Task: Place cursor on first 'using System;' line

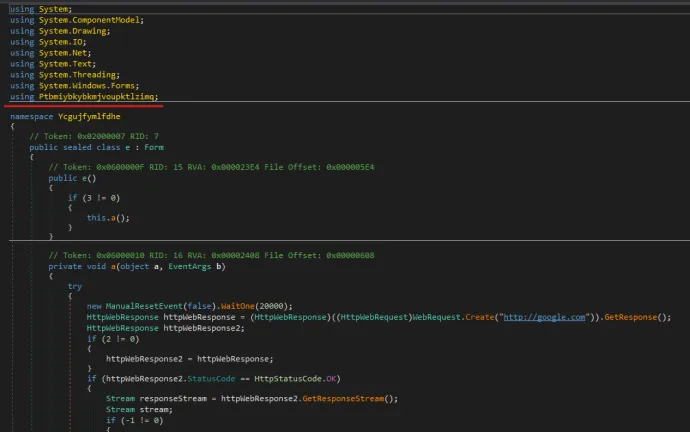Action: click(x=41, y=9)
